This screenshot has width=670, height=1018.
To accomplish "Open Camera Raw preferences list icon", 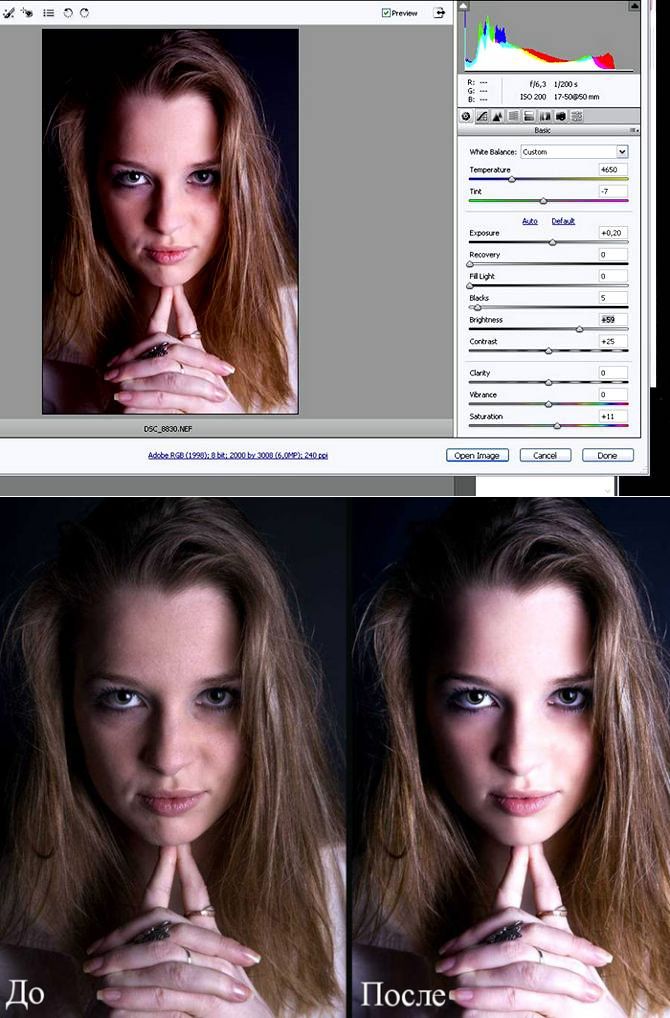I will [x=49, y=12].
